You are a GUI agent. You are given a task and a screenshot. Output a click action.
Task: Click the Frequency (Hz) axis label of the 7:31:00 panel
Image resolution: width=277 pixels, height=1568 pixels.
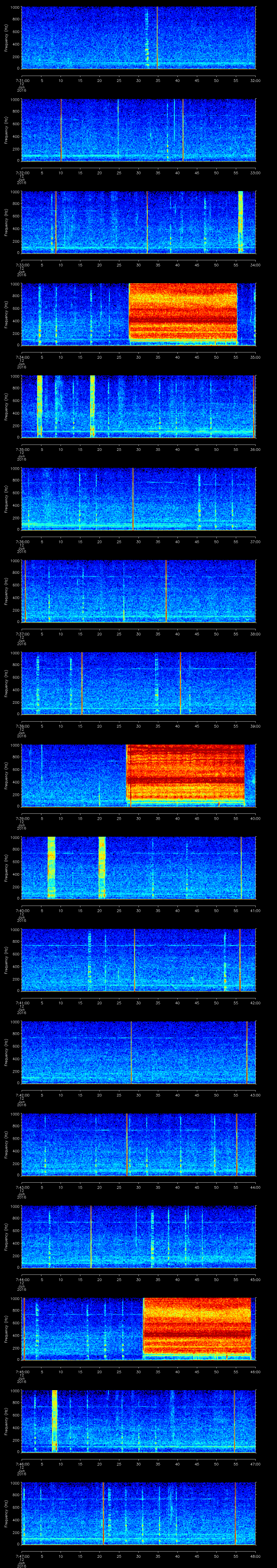[7, 38]
